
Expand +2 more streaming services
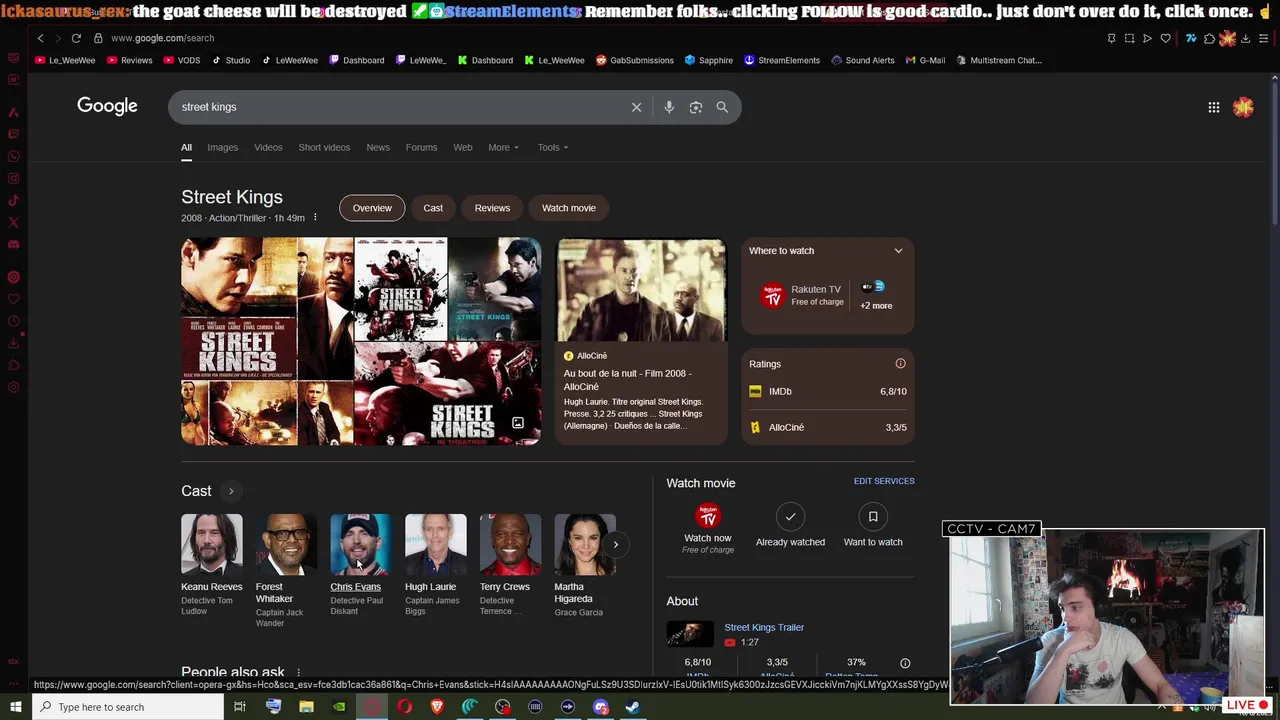click(x=876, y=296)
